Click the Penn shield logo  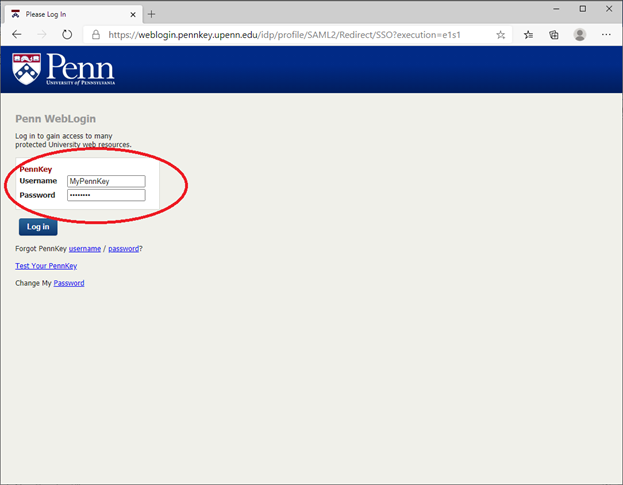[26, 69]
